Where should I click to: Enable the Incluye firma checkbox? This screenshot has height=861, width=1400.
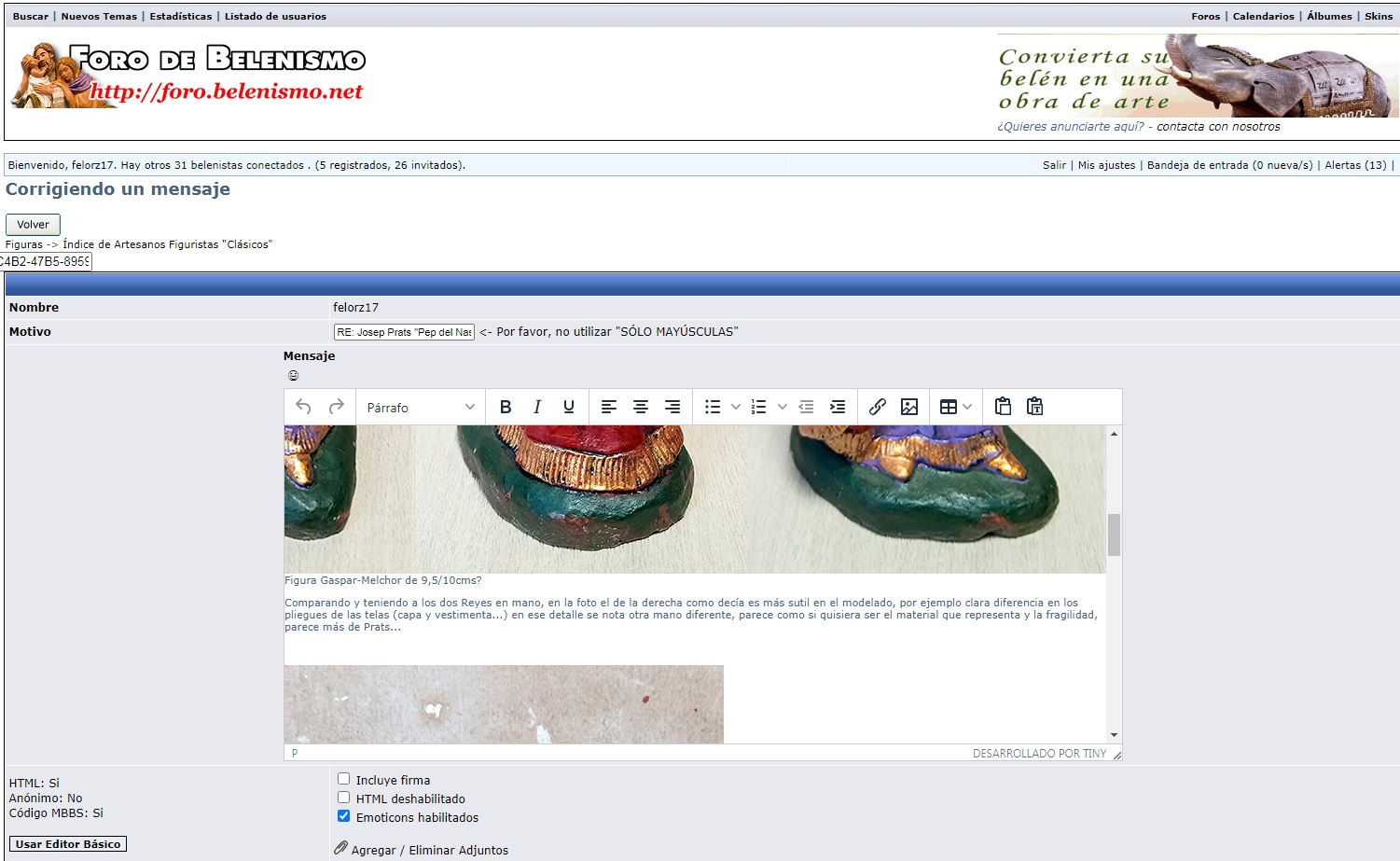click(x=344, y=779)
